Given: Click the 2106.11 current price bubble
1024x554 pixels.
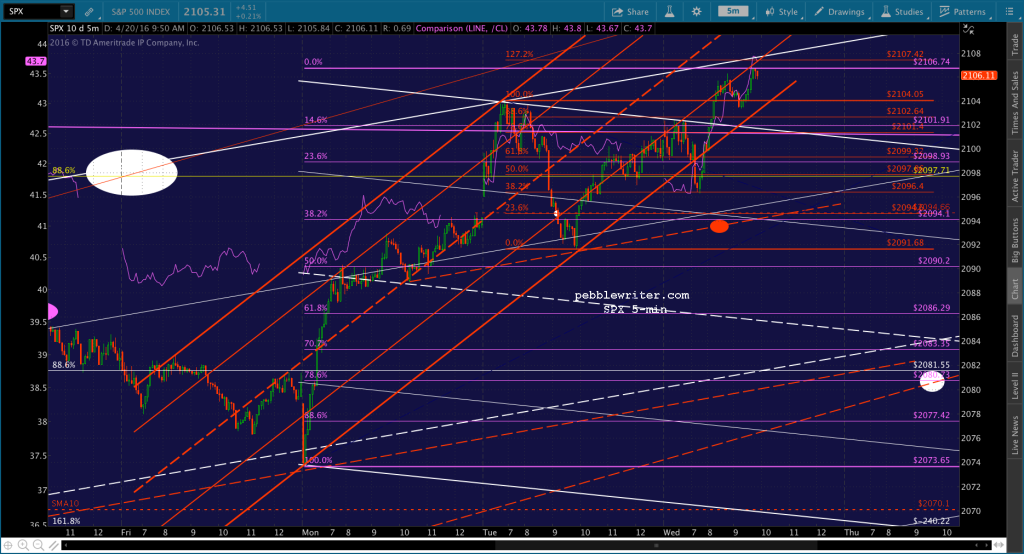Looking at the screenshot, I should (979, 76).
